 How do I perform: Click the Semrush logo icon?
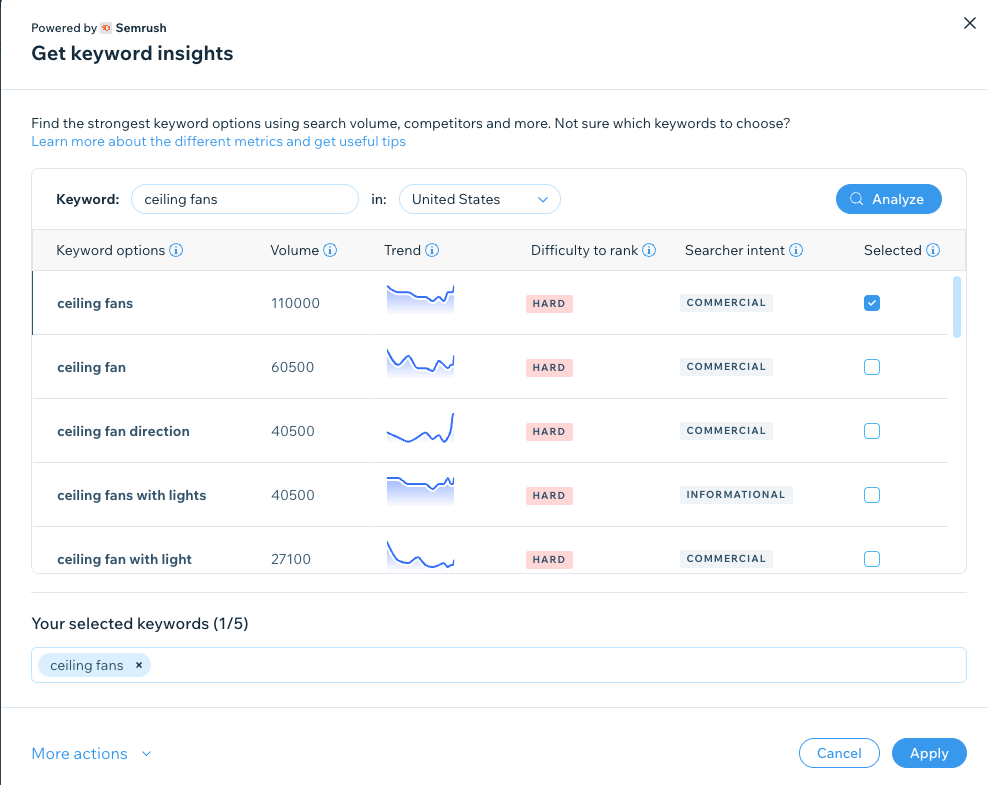pyautogui.click(x=106, y=28)
